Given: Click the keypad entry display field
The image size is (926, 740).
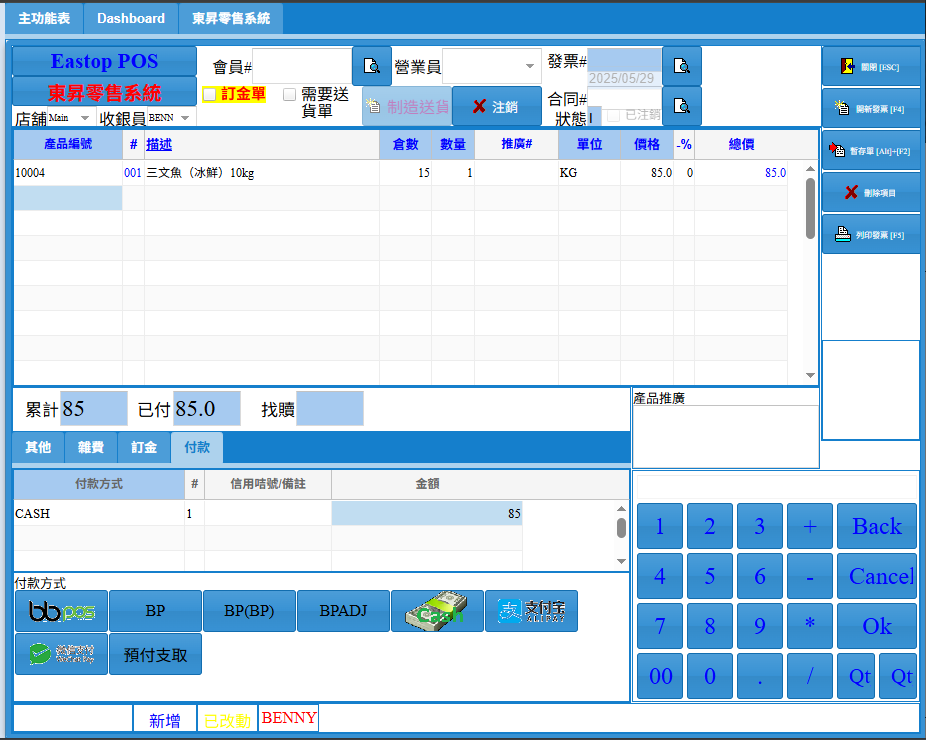Looking at the screenshot, I should click(776, 487).
